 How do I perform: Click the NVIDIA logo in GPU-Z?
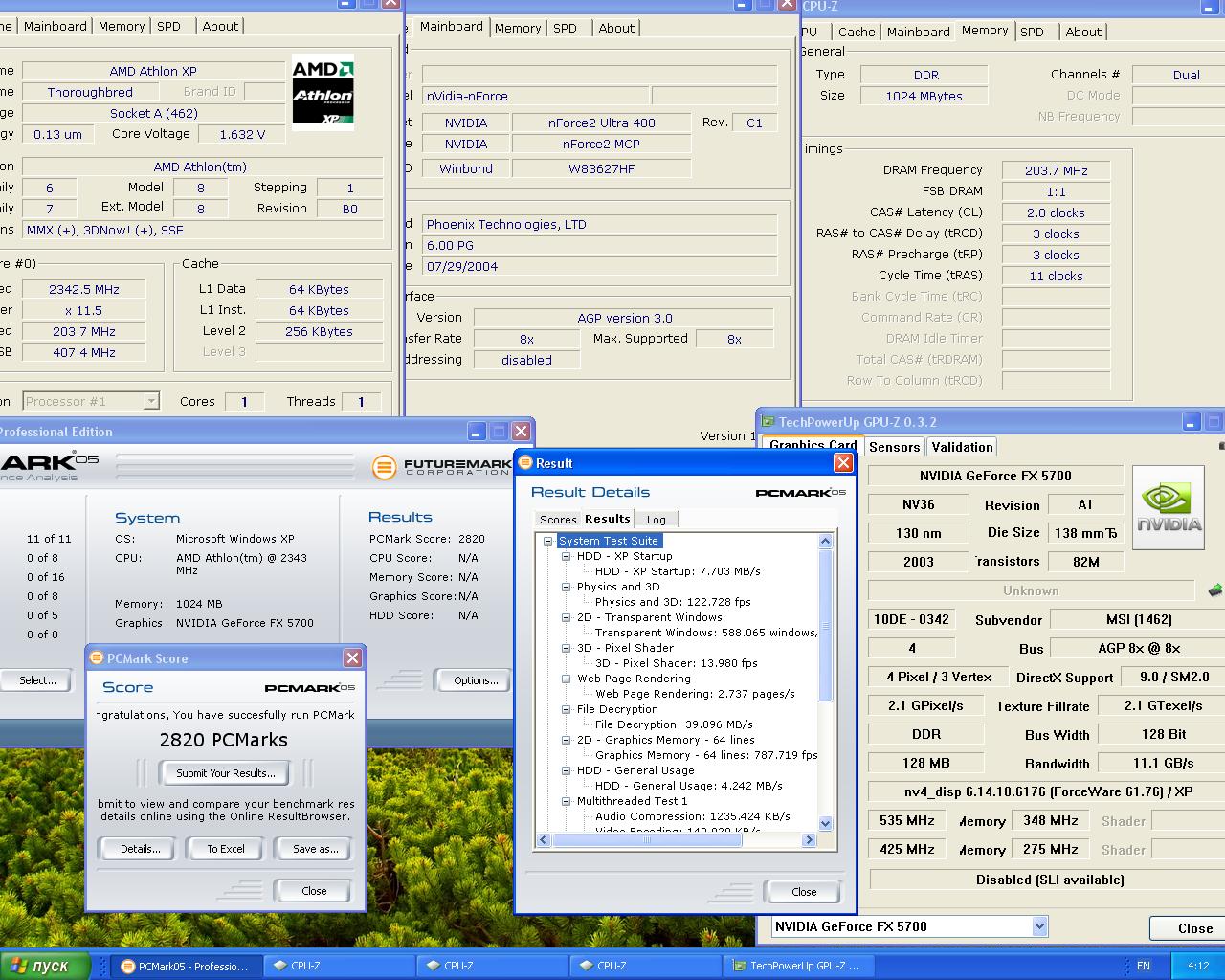click(x=1169, y=507)
